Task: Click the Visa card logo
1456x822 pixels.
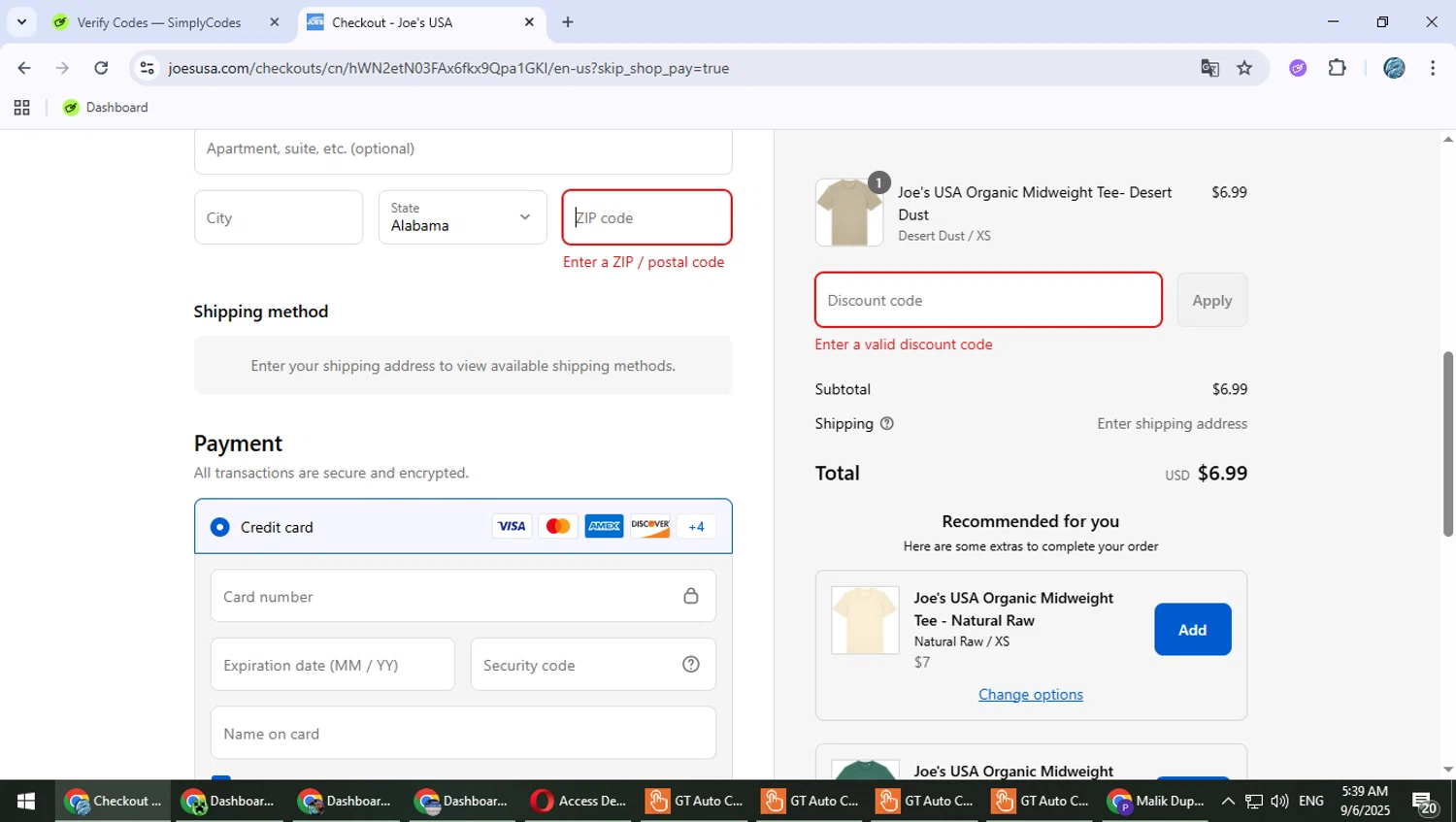Action: pyautogui.click(x=512, y=526)
